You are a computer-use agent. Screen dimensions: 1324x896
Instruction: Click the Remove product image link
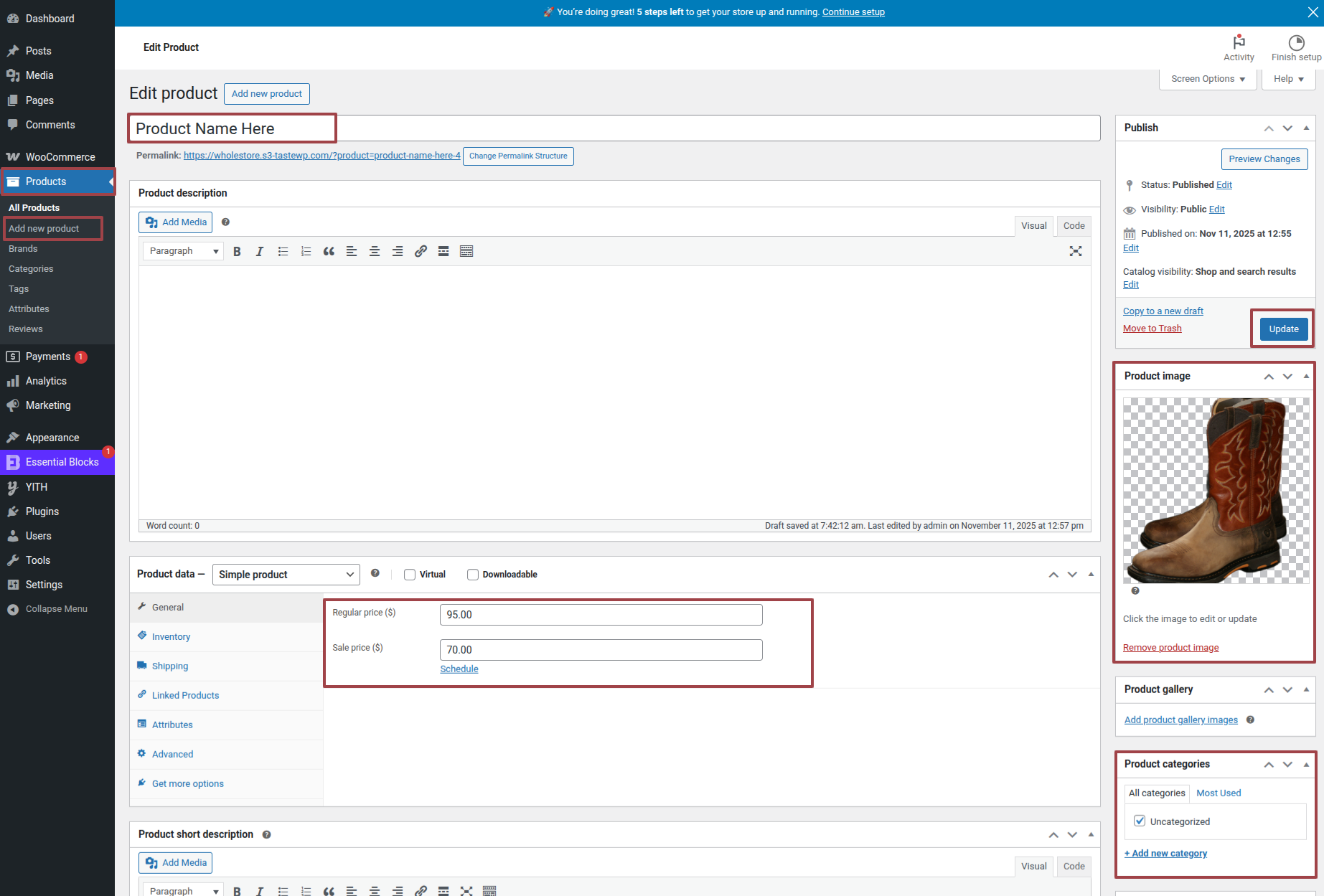1170,648
